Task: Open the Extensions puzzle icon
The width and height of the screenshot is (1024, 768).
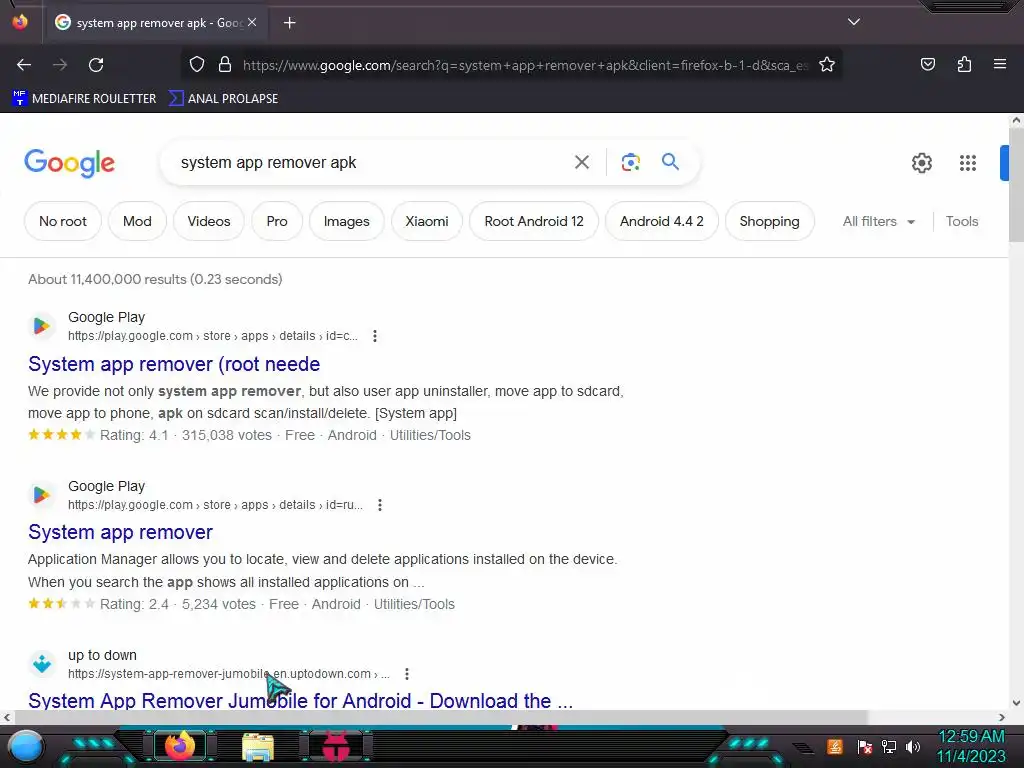Action: pos(964,64)
